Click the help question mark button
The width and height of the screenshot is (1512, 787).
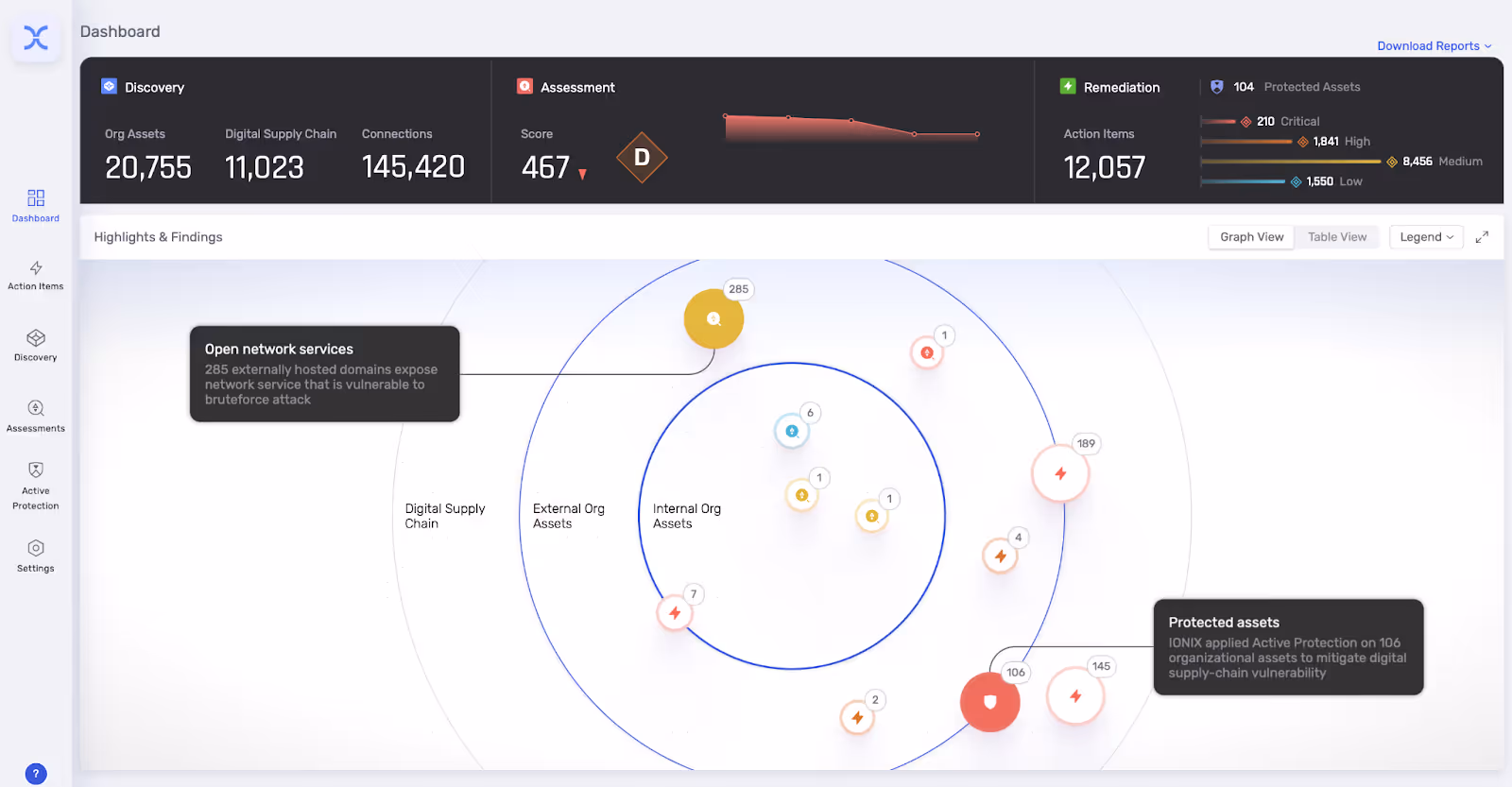coord(36,774)
